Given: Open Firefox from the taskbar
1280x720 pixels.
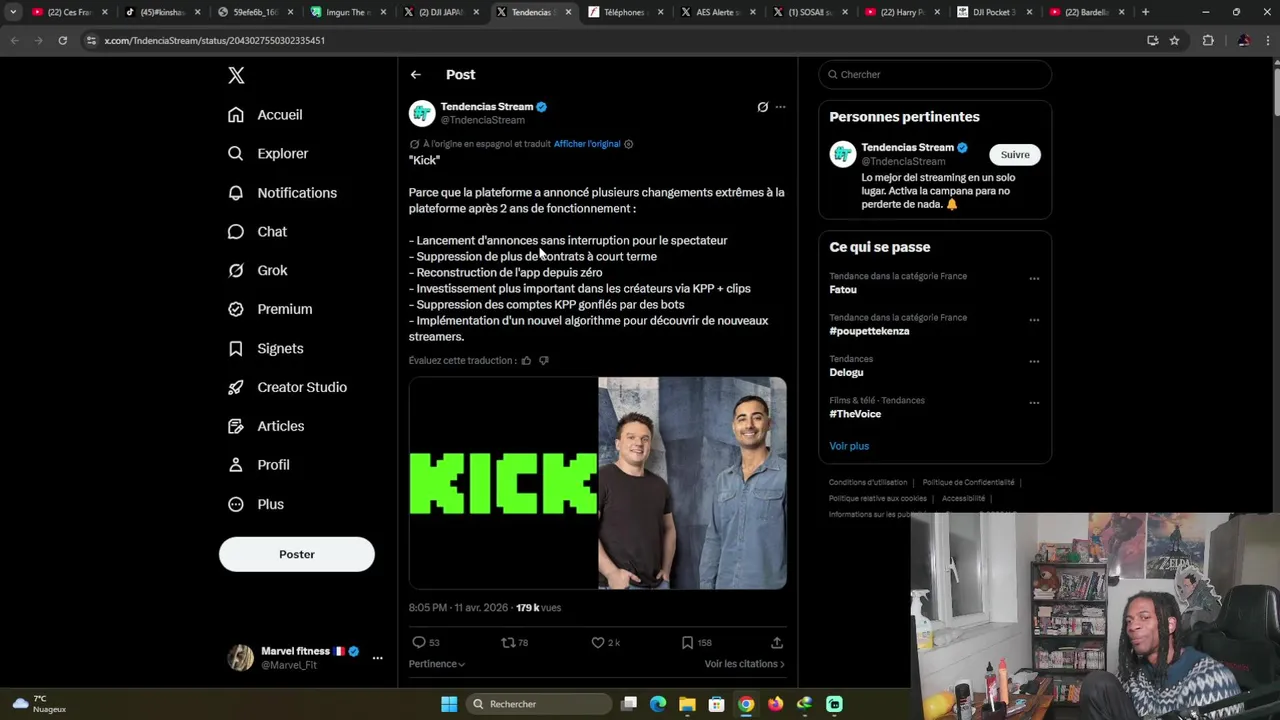Looking at the screenshot, I should tap(775, 704).
